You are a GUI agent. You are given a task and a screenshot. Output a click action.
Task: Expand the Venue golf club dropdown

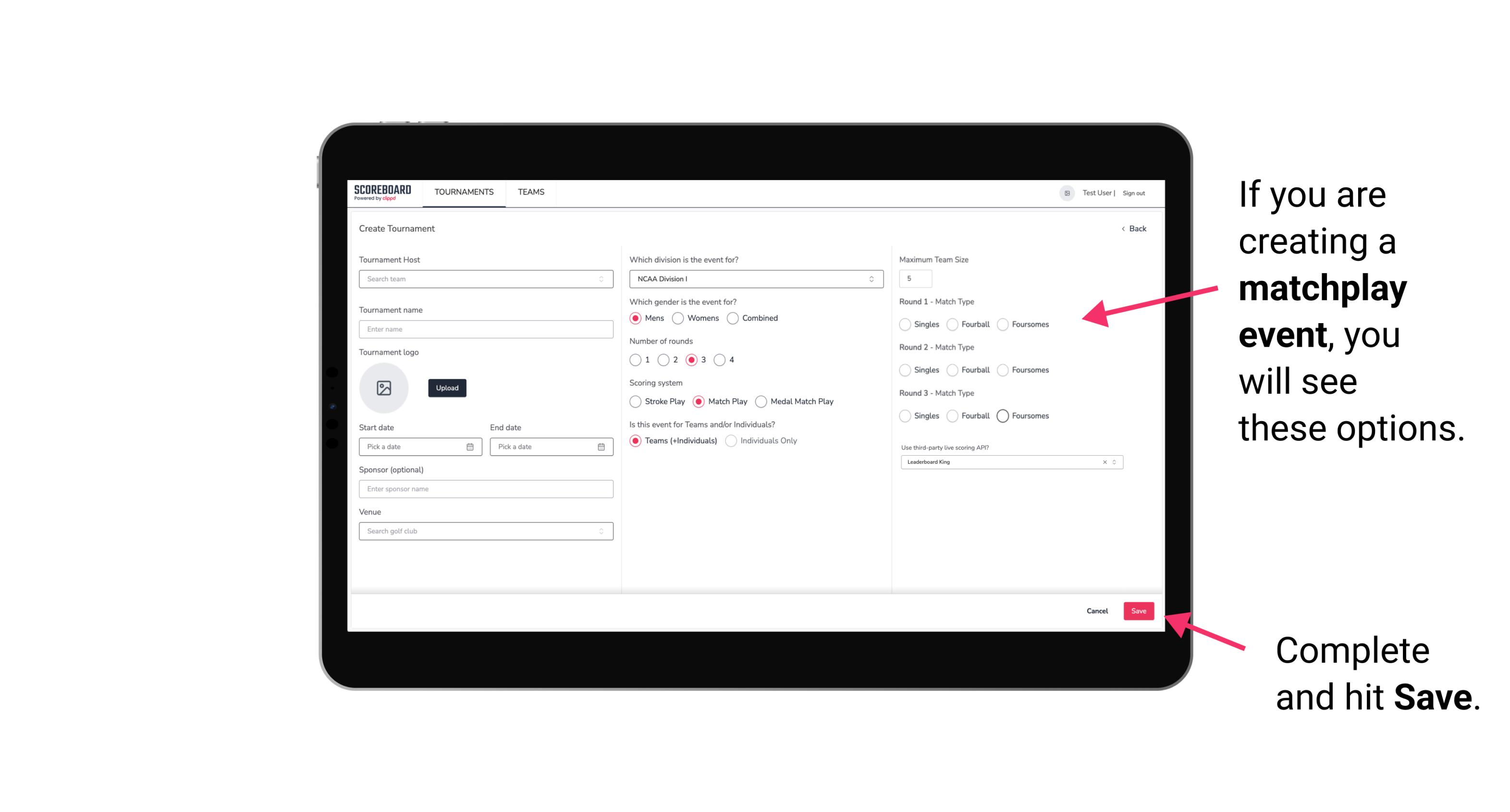tap(602, 531)
